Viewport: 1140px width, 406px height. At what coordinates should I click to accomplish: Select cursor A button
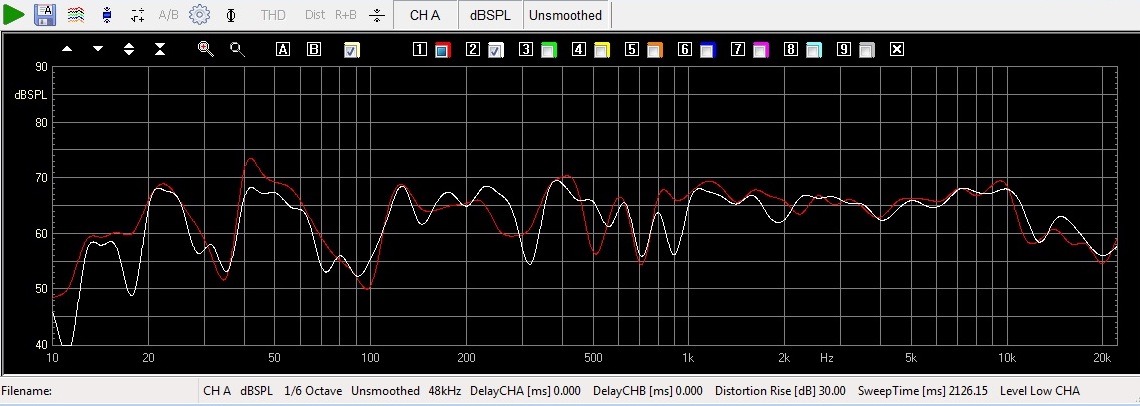coord(283,49)
